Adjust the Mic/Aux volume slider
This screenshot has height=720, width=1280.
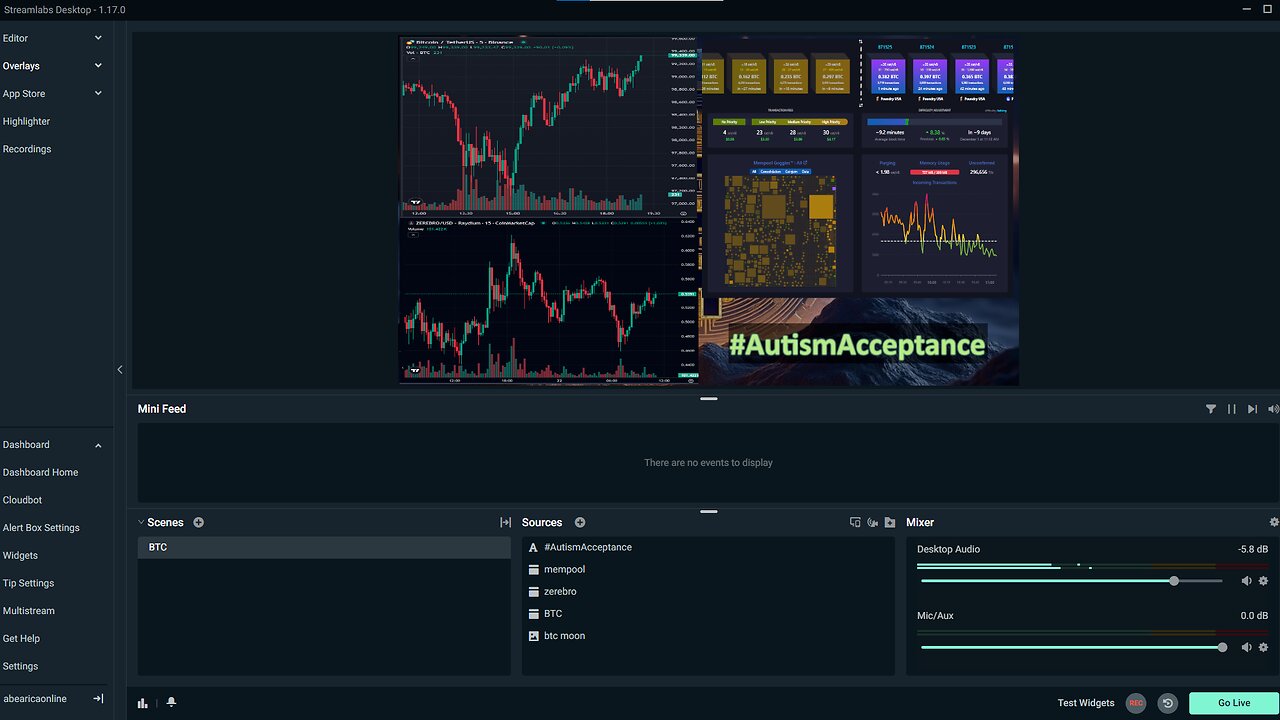[1071, 647]
